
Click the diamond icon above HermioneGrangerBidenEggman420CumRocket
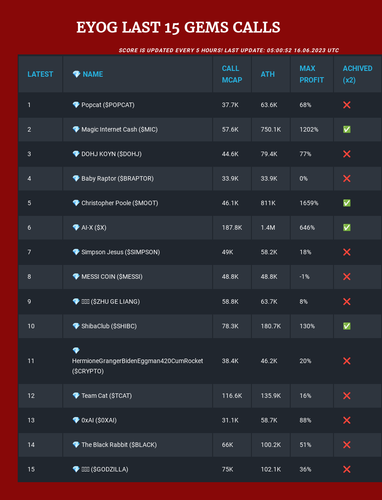[76, 350]
